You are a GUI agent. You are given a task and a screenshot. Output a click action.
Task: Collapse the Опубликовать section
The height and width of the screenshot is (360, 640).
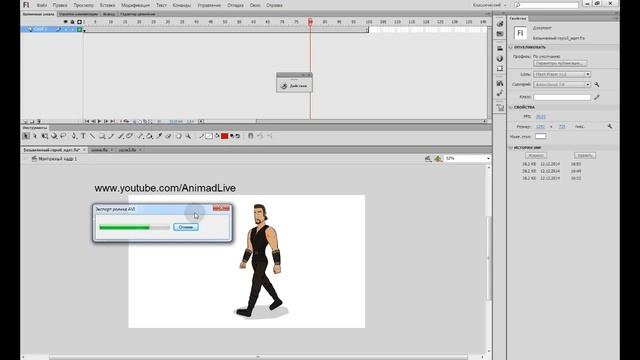tap(511, 47)
